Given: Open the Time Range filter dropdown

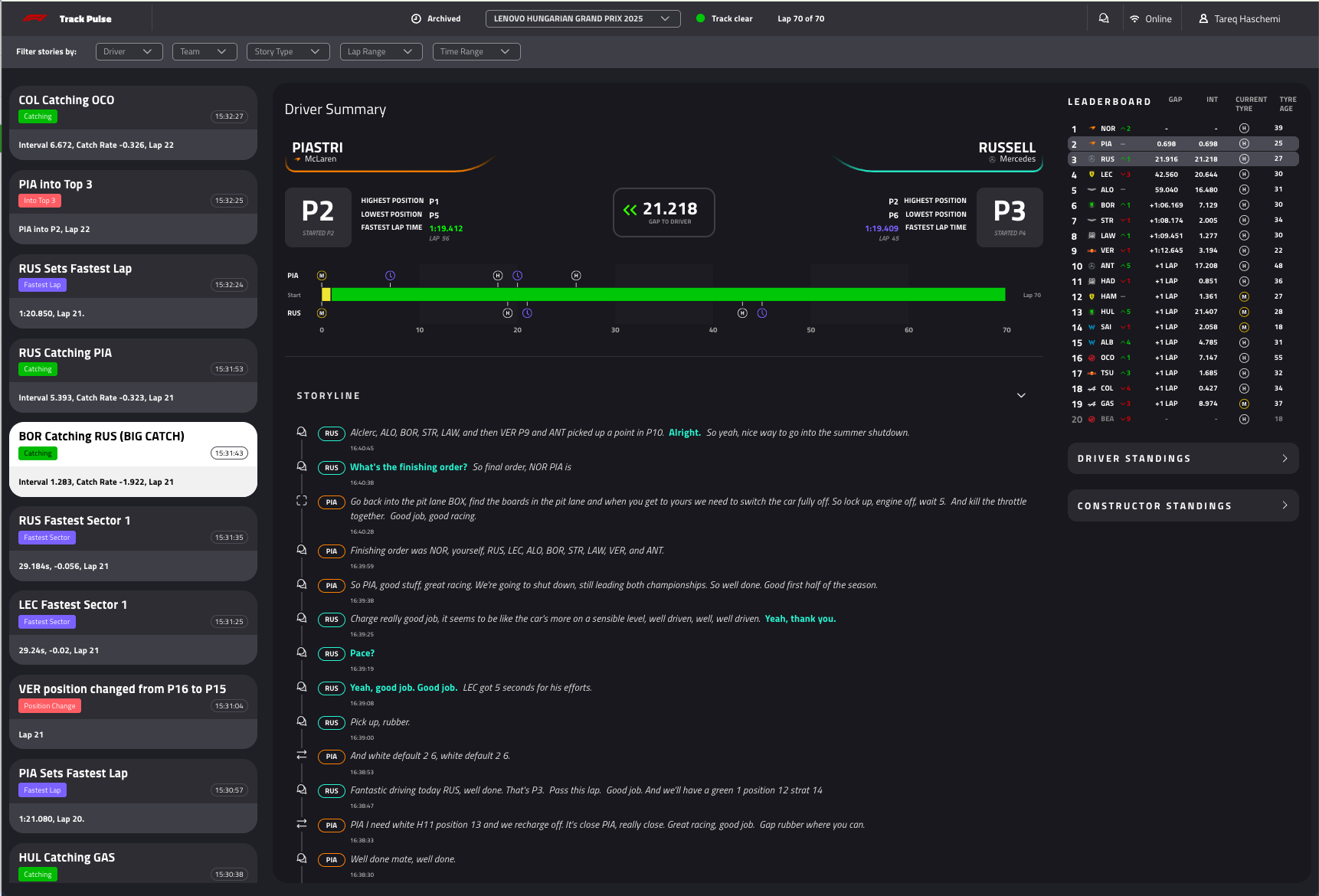Looking at the screenshot, I should click(476, 51).
